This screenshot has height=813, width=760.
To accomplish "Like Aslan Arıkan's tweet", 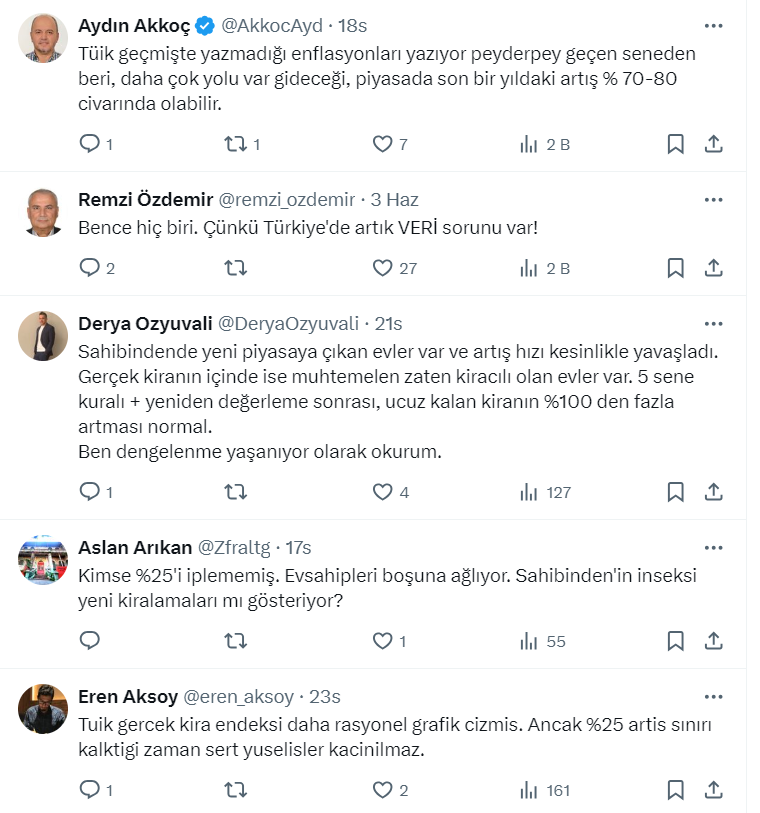I will tap(382, 640).
